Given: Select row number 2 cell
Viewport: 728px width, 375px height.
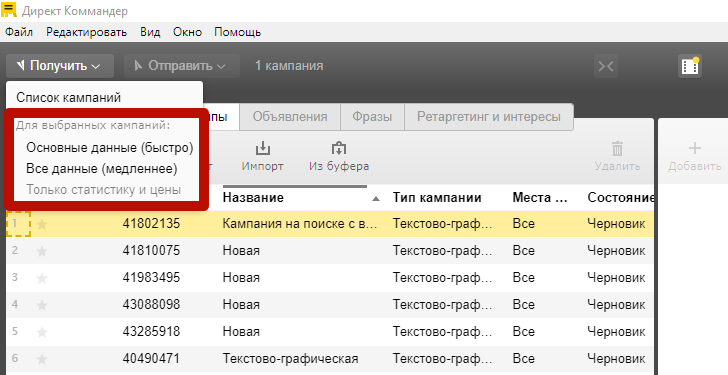Looking at the screenshot, I should coord(15,251).
